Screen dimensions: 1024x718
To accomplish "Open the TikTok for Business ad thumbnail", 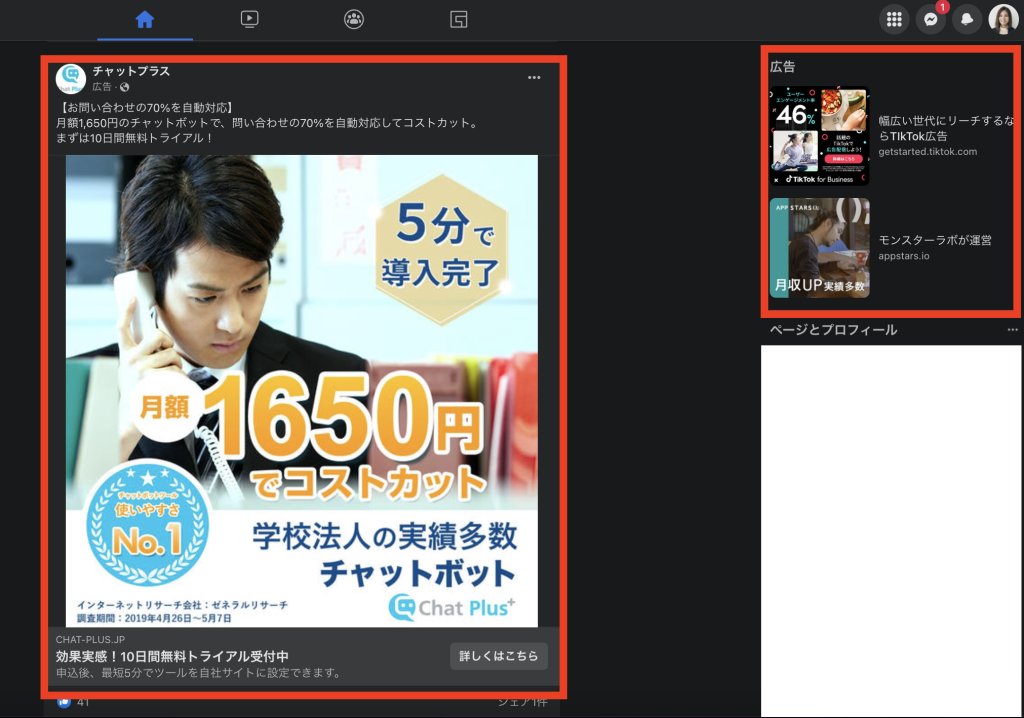I will (x=820, y=136).
